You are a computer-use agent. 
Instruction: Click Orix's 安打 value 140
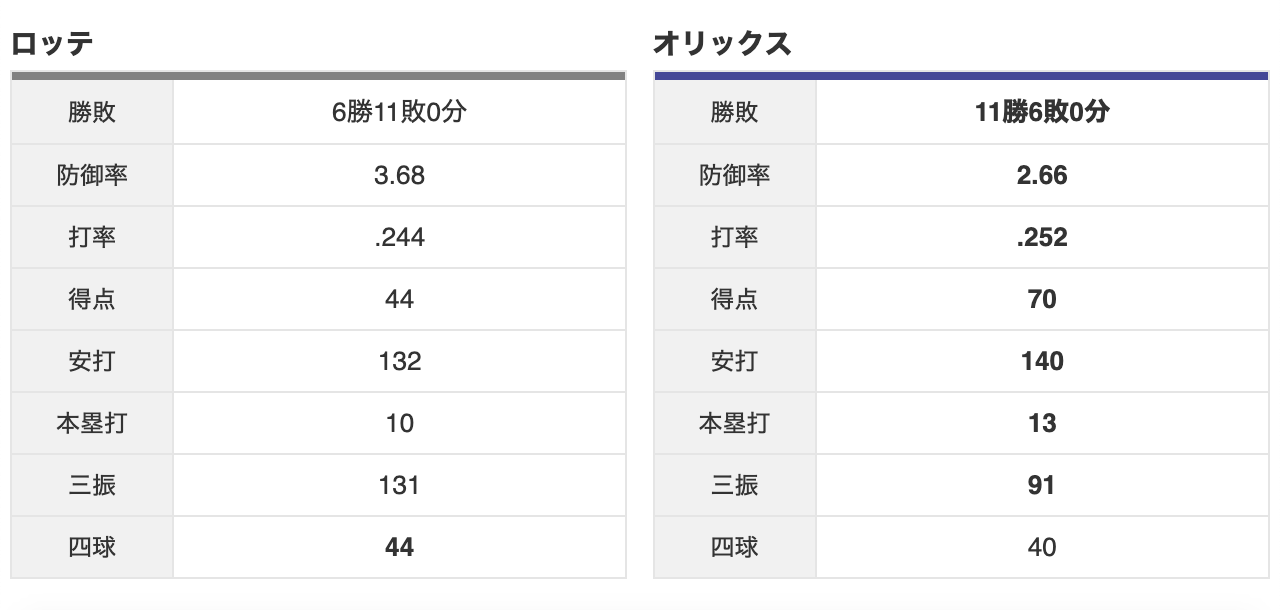tap(1042, 362)
